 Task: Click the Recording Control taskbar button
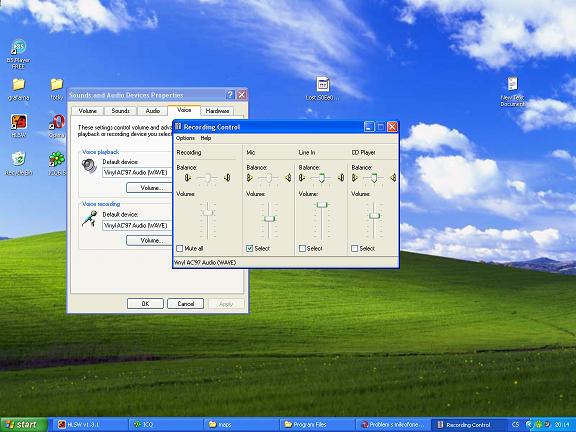(468, 425)
